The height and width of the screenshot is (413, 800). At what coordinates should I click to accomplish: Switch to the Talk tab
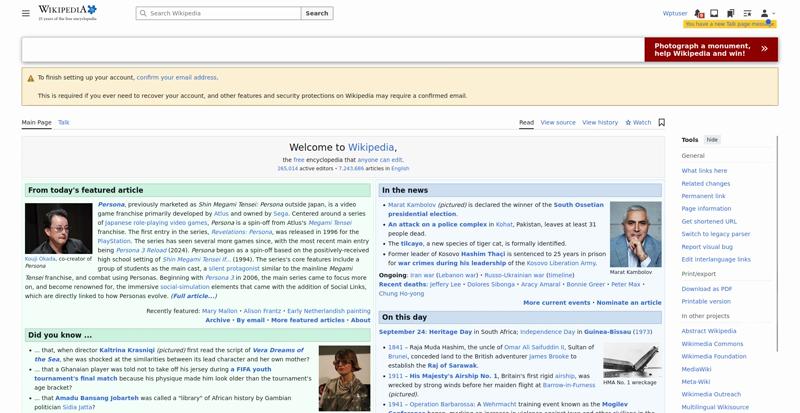tap(64, 123)
